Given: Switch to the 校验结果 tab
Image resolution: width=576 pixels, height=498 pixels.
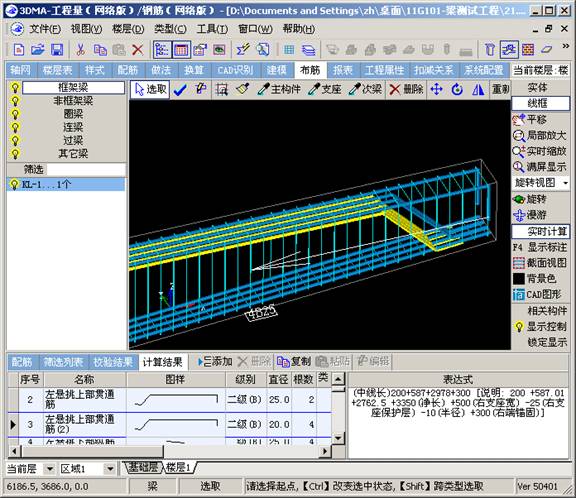Looking at the screenshot, I should tap(113, 362).
